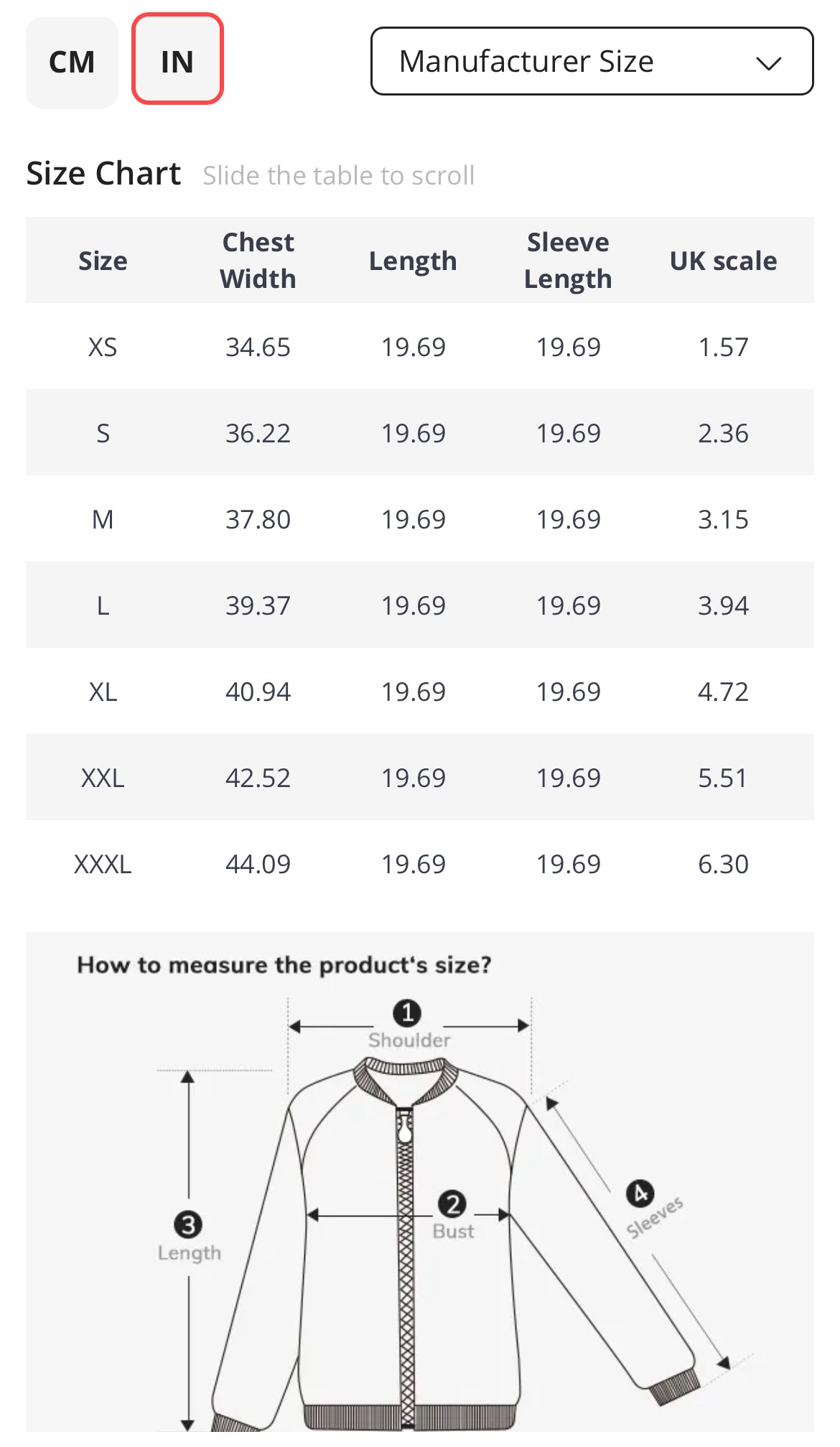Screen dimensions: 840x1447
Task: Click the Length number 3 marker
Action: 188,1224
